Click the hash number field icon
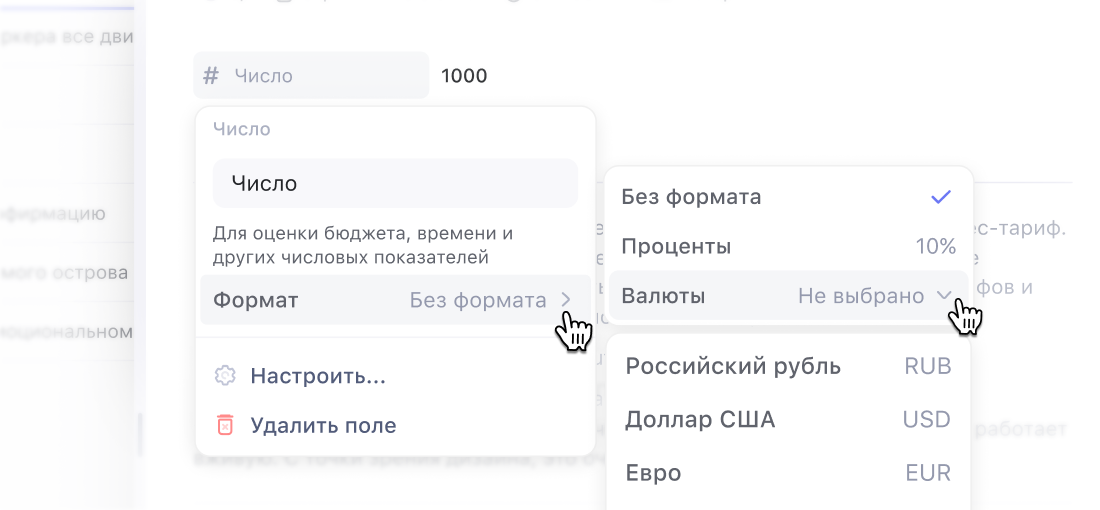This screenshot has width=1100, height=510. click(211, 76)
